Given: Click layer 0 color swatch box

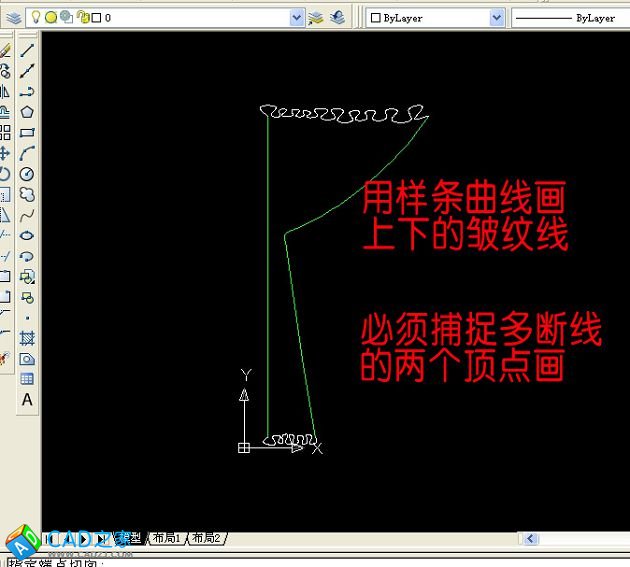Looking at the screenshot, I should tap(96, 17).
